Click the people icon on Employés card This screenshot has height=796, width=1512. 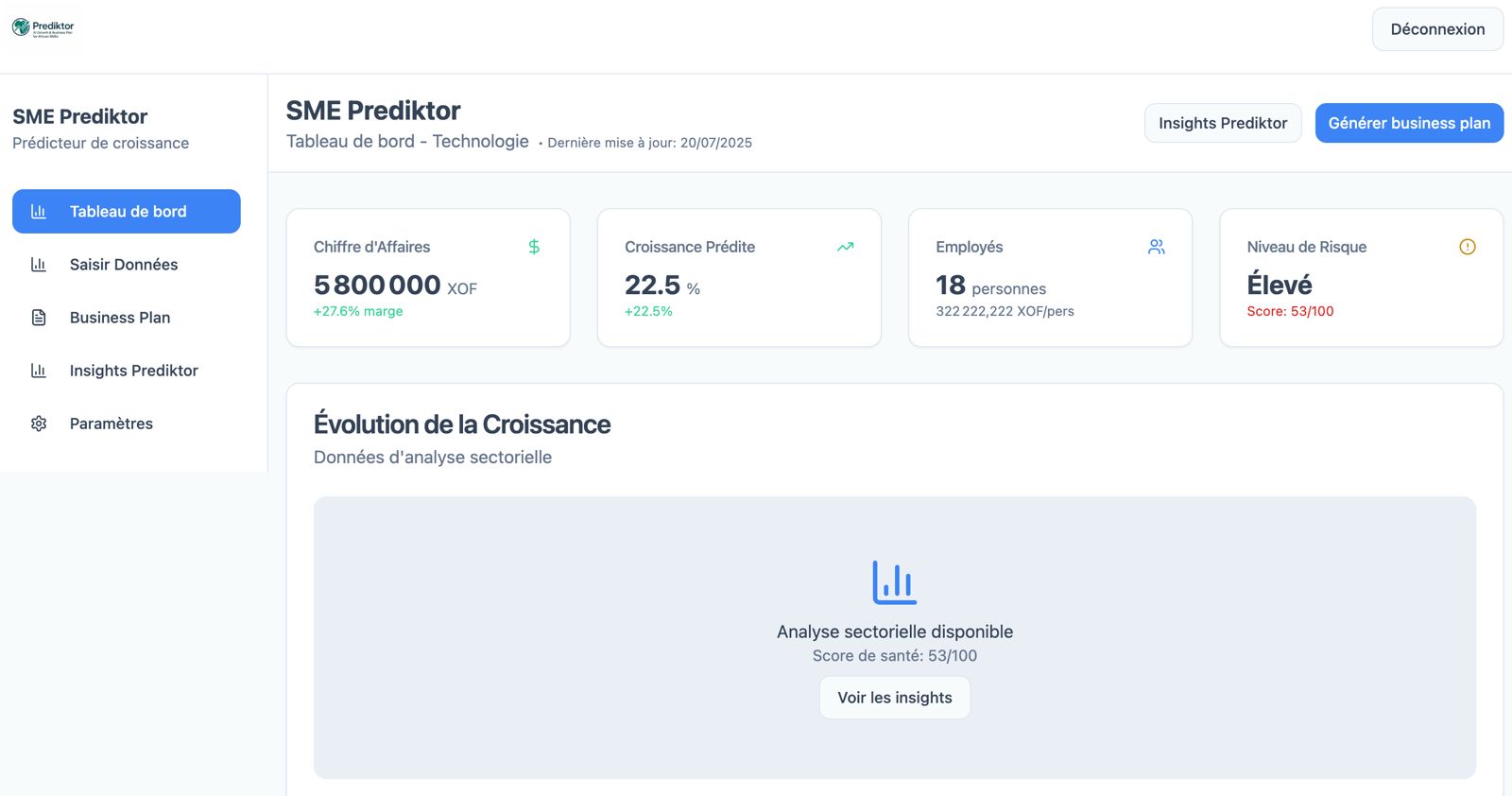[1157, 247]
